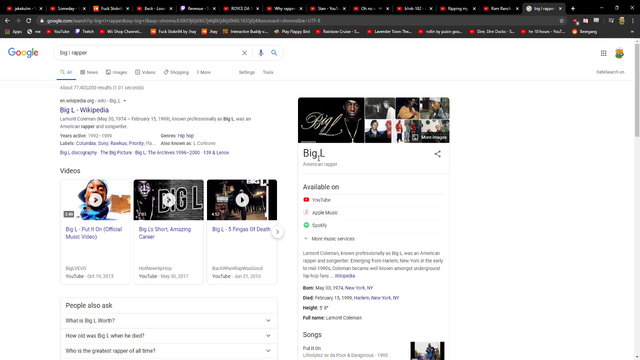
Task: Clear the search box with X icon
Action: (244, 53)
